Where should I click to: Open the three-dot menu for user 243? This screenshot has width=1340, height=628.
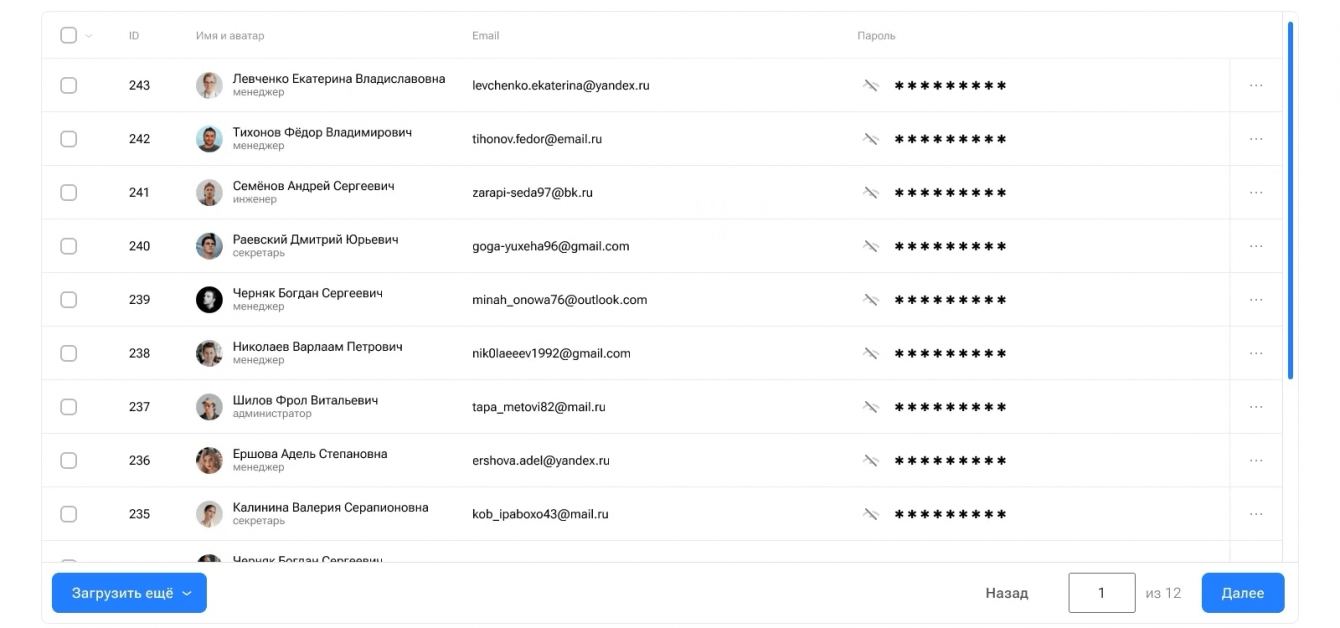(1256, 86)
